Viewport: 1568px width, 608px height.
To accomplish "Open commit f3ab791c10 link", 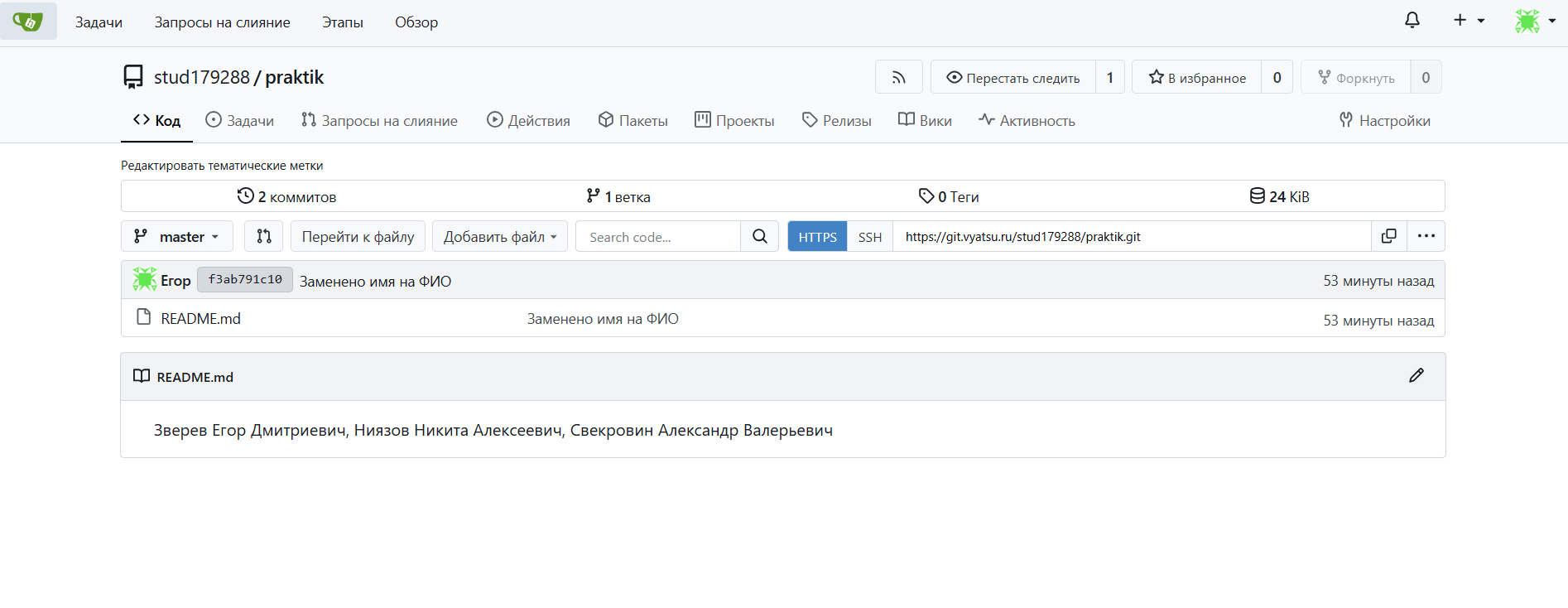I will coord(245,280).
